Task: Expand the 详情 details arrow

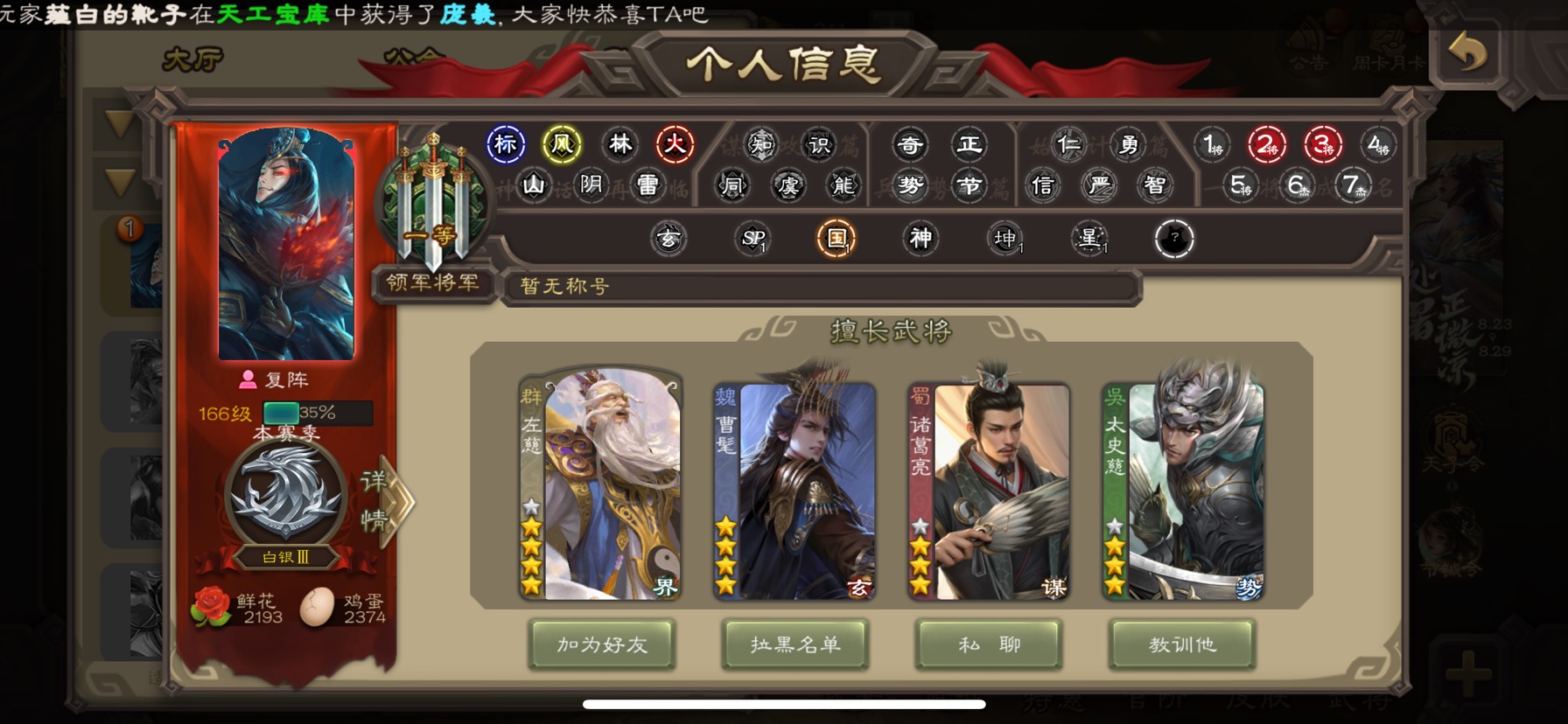Action: (385, 502)
